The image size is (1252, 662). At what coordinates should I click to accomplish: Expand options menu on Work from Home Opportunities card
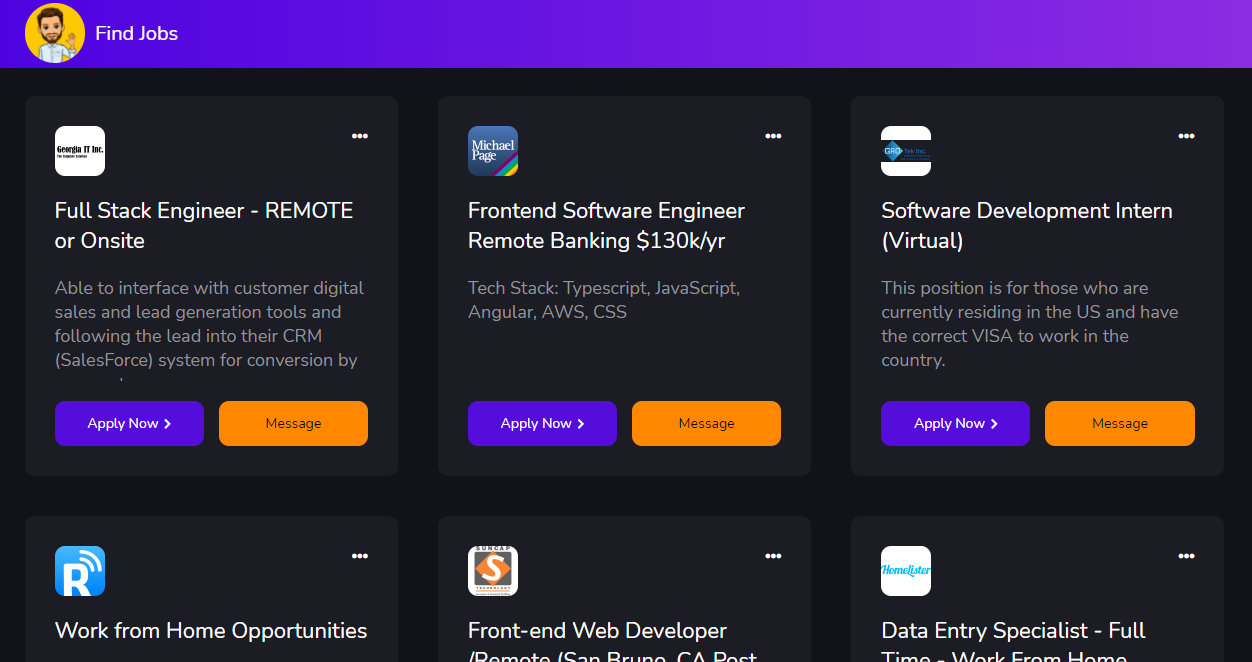360,556
